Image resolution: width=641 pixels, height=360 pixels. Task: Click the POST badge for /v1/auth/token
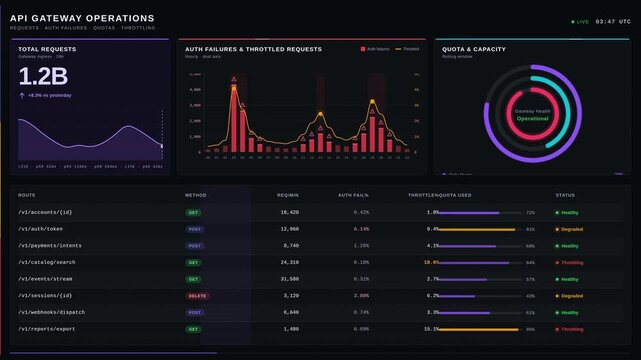(195, 229)
